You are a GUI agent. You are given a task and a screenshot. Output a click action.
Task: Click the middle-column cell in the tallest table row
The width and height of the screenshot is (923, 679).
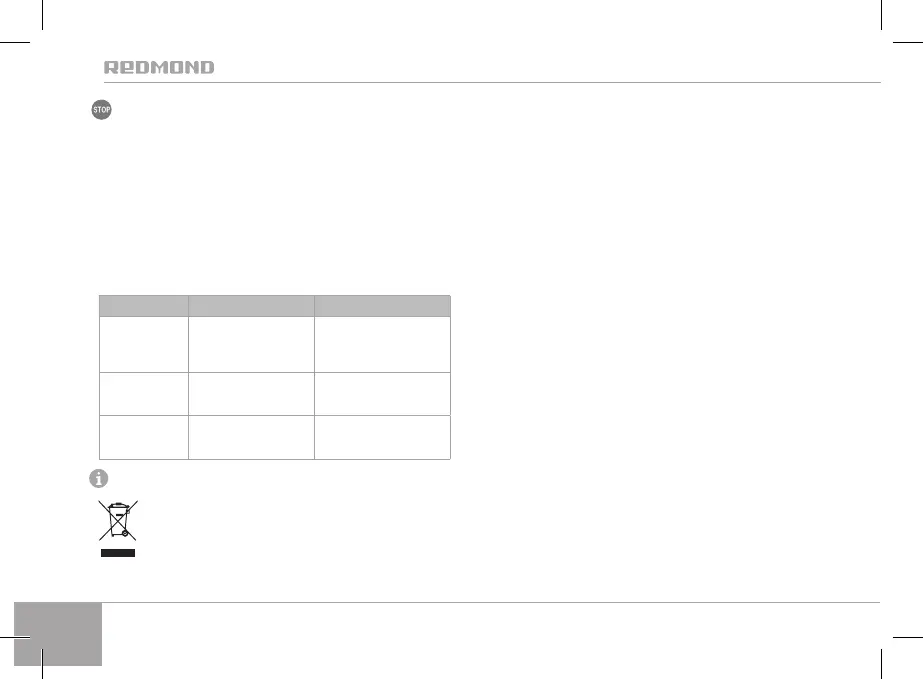251,345
